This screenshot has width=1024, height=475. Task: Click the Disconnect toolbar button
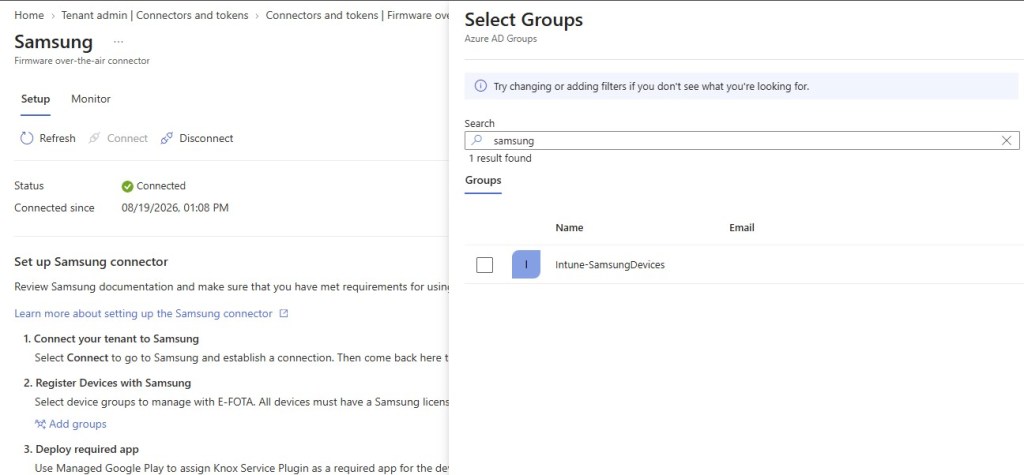pyautogui.click(x=197, y=139)
